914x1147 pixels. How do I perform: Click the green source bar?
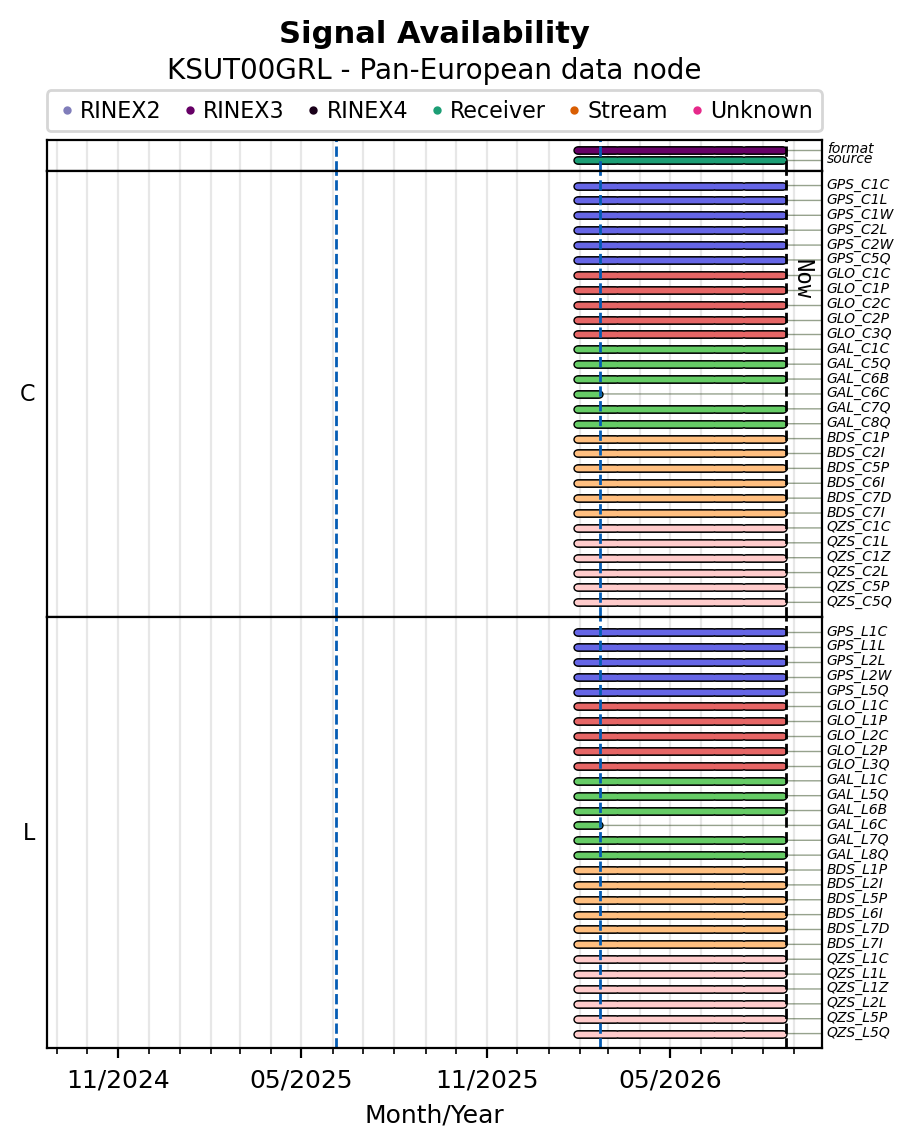pos(681,160)
